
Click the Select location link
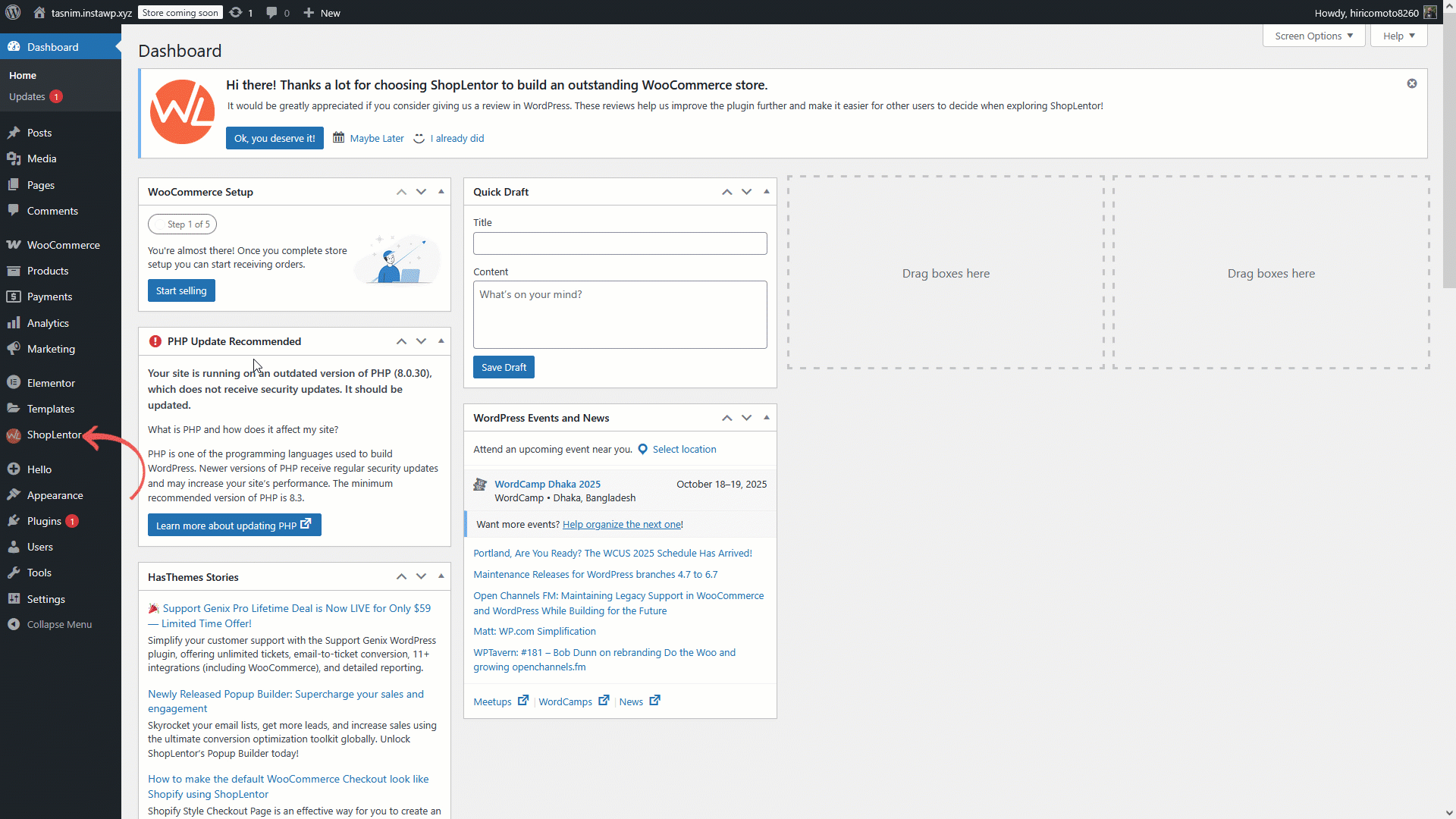pyautogui.click(x=684, y=449)
